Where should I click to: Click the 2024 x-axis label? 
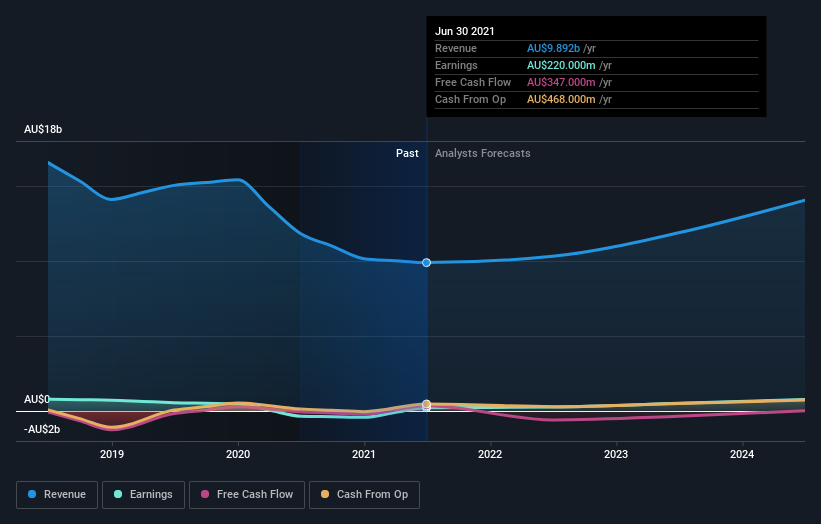(742, 454)
